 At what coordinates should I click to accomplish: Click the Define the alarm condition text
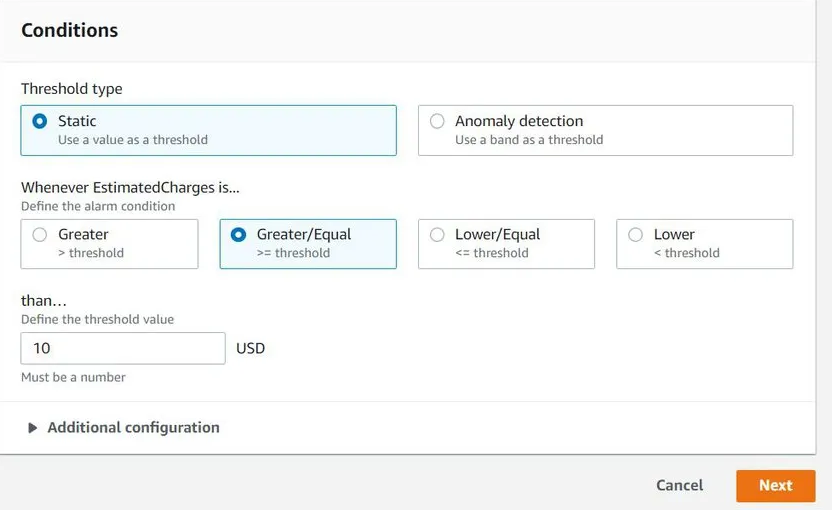98,206
